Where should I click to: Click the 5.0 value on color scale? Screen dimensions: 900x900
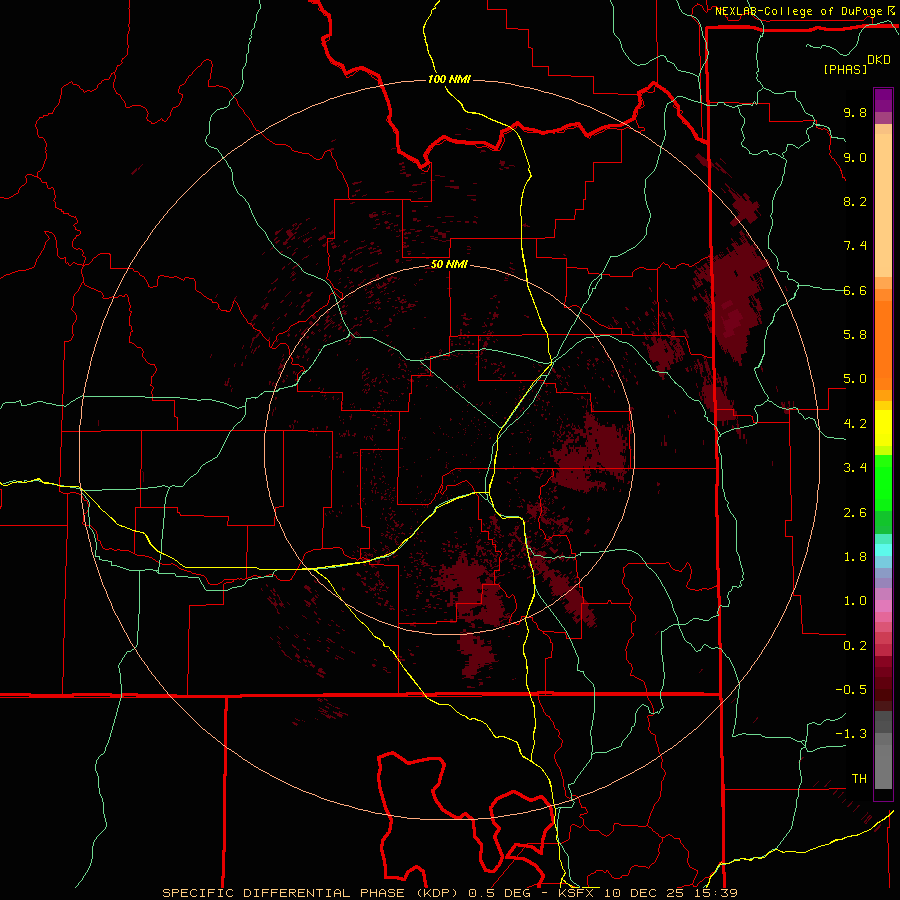(x=855, y=379)
